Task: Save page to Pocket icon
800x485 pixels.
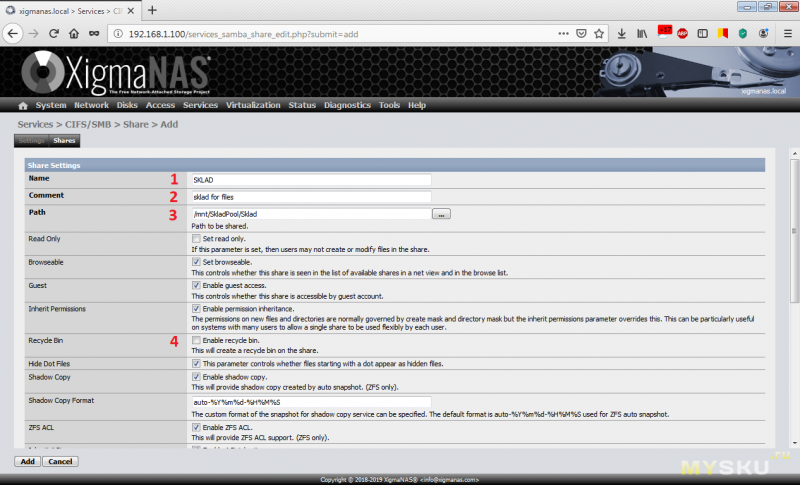Action: (x=581, y=34)
